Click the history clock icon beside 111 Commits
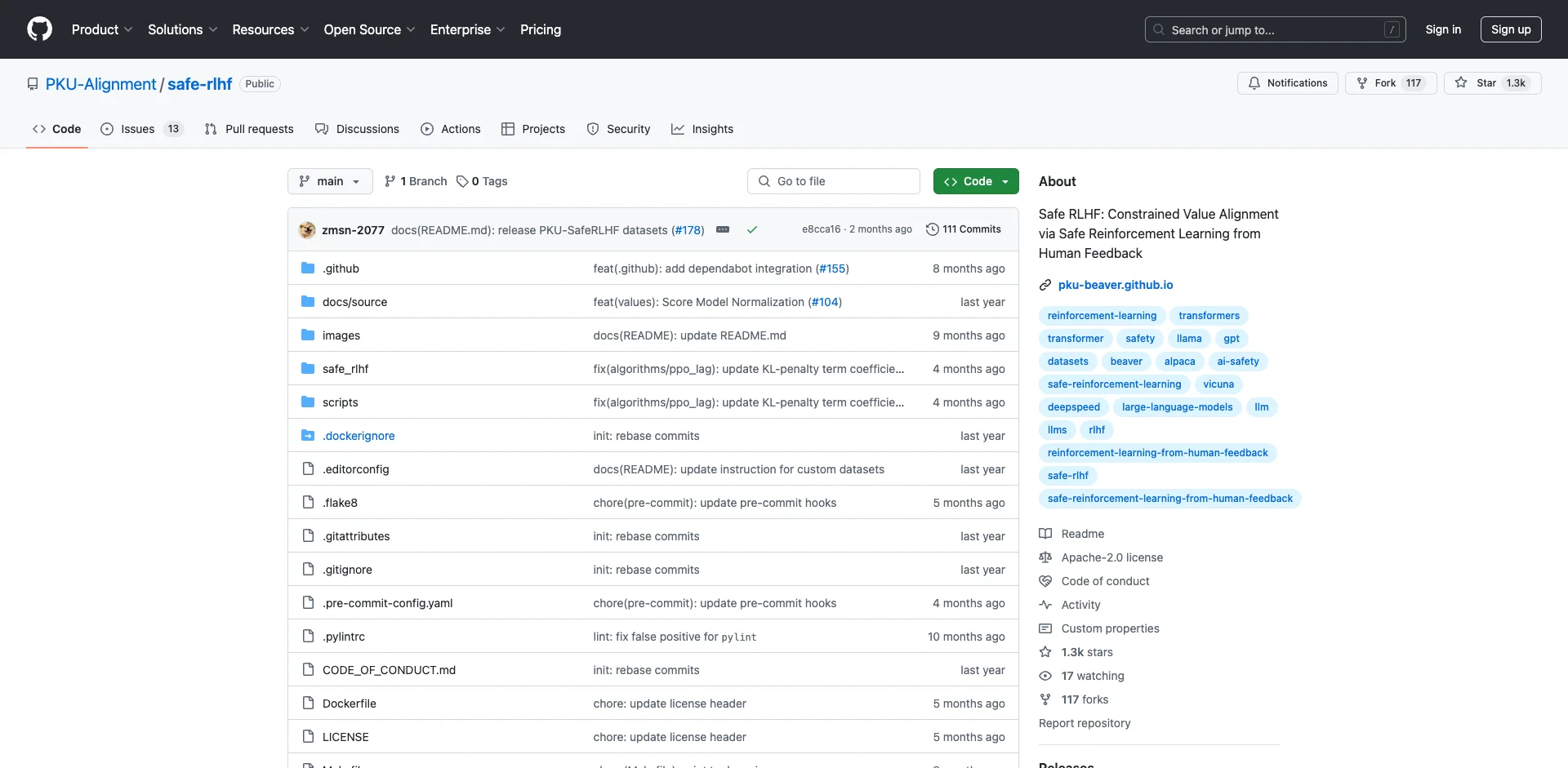The height and width of the screenshot is (768, 1568). tap(932, 229)
